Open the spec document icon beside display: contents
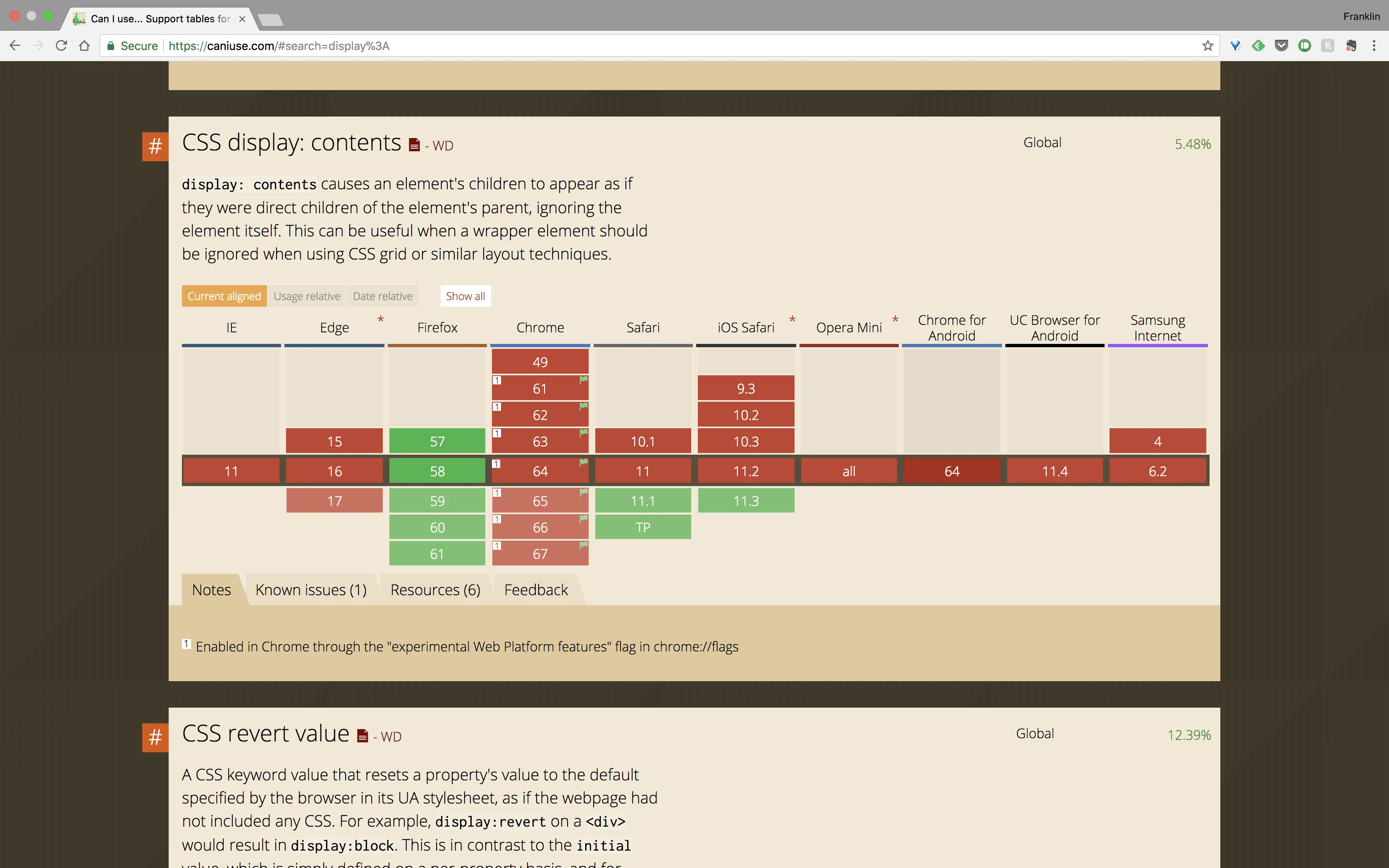The image size is (1389, 868). pyautogui.click(x=414, y=145)
